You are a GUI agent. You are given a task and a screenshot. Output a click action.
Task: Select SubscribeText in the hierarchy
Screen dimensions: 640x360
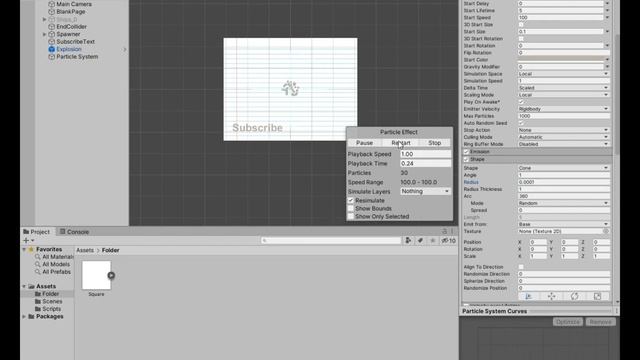[x=76, y=42]
